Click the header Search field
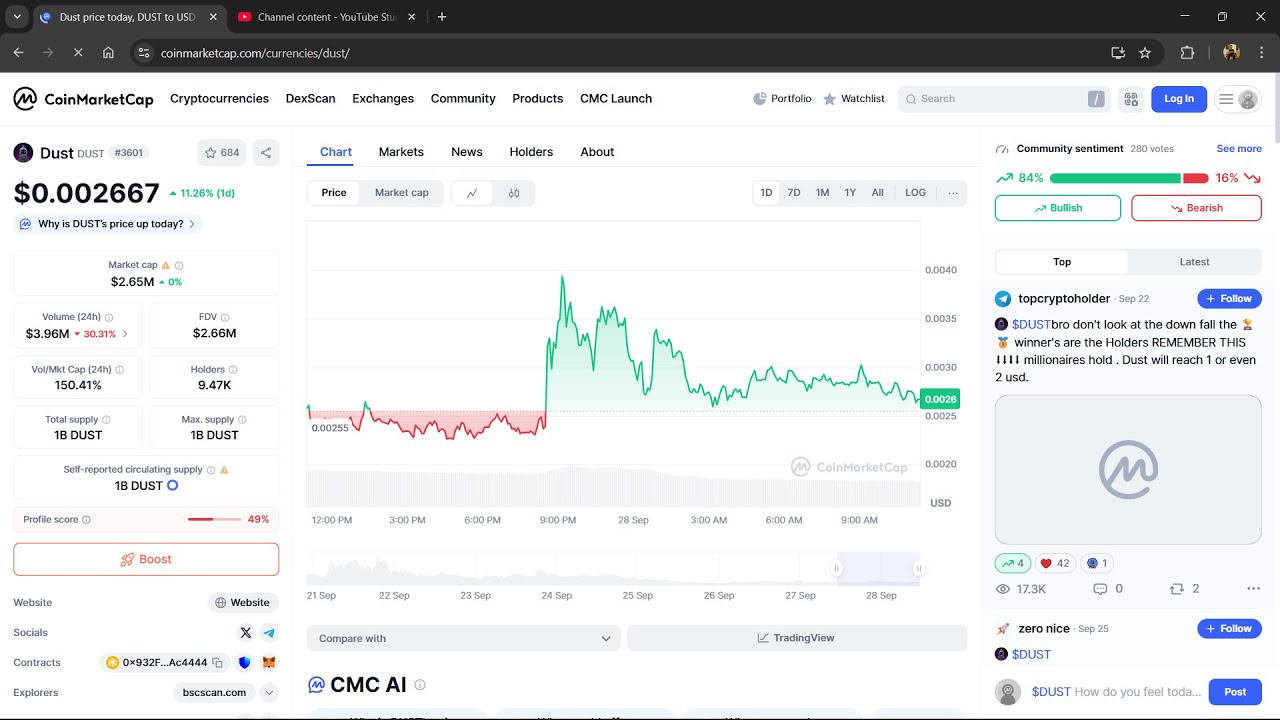This screenshot has height=720, width=1280. (x=1005, y=99)
